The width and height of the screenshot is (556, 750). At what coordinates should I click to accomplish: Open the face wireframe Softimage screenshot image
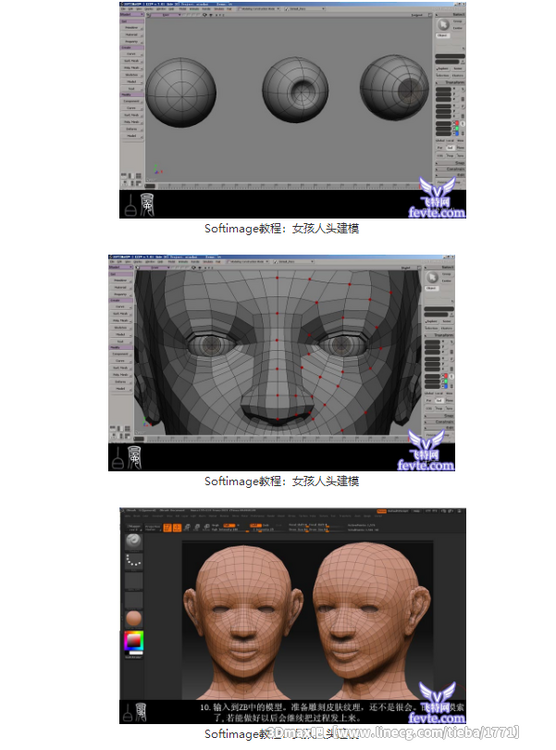point(281,363)
